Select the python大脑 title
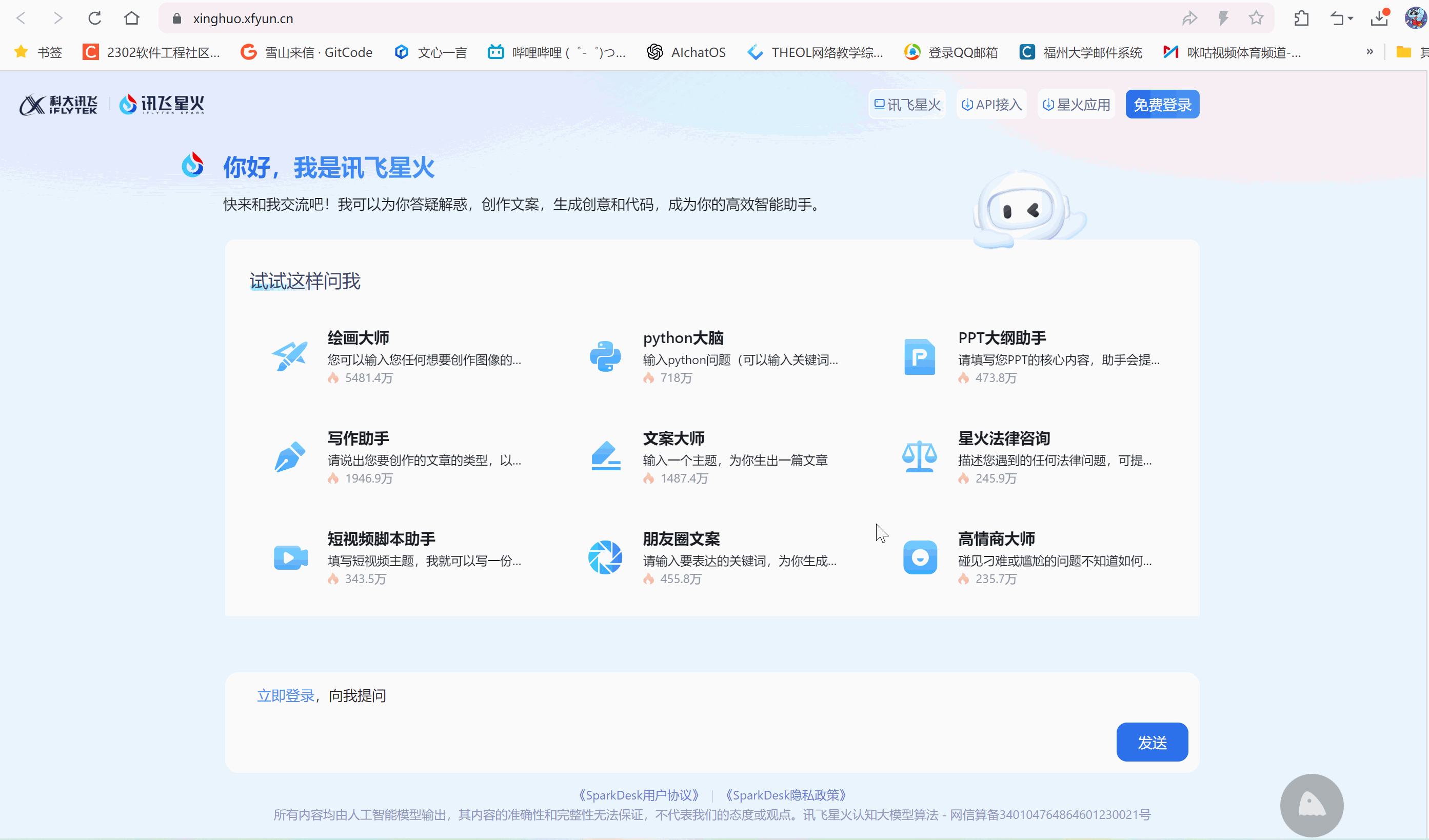1429x840 pixels. pyautogui.click(x=683, y=338)
